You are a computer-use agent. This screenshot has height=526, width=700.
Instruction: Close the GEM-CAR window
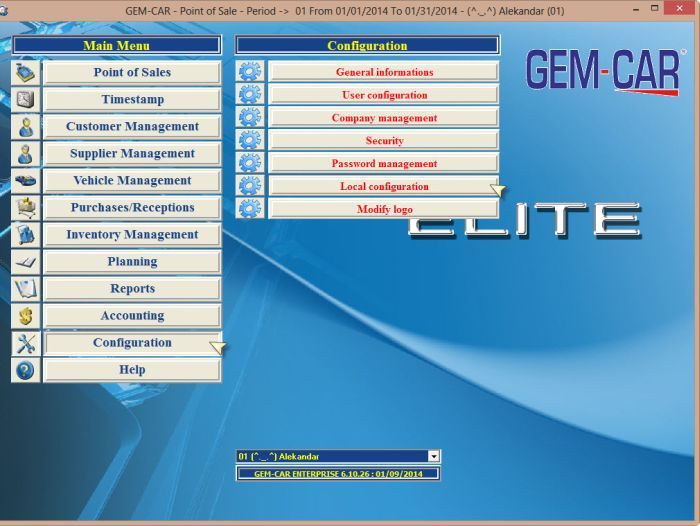[x=679, y=8]
